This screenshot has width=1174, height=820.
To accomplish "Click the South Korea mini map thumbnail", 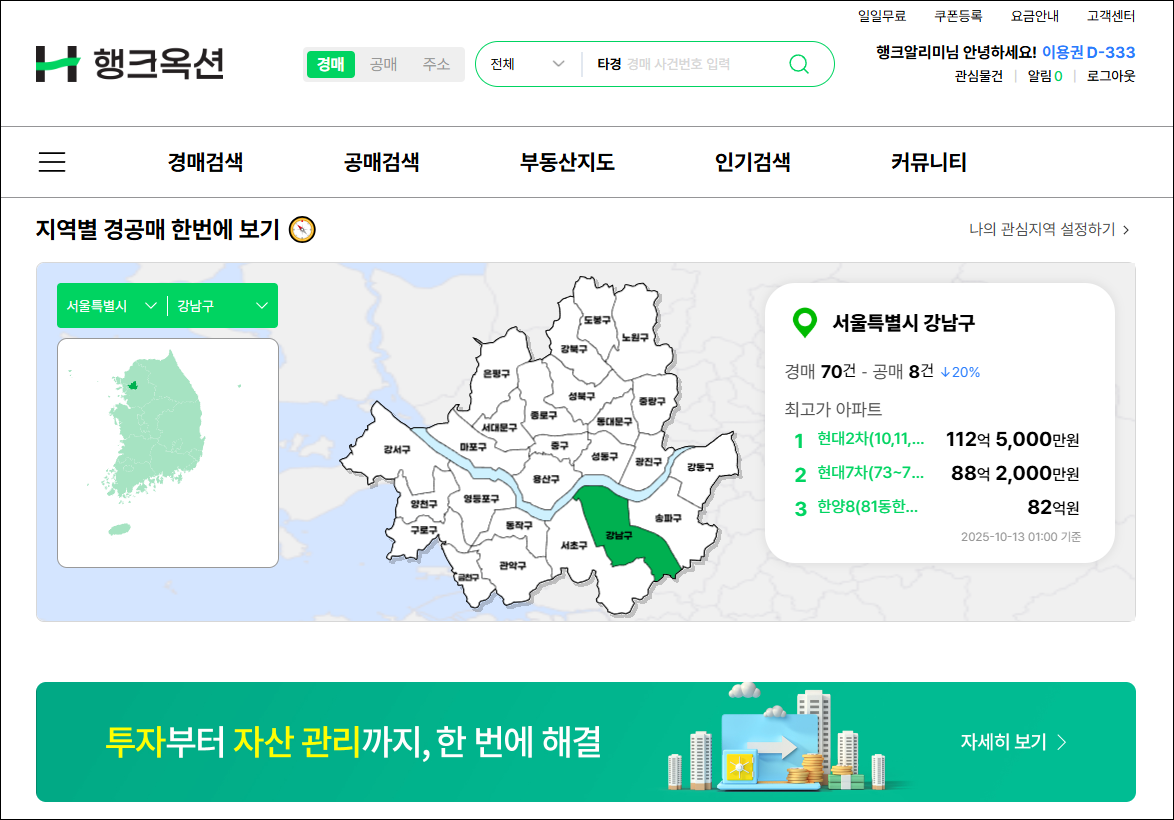I will coord(168,452).
